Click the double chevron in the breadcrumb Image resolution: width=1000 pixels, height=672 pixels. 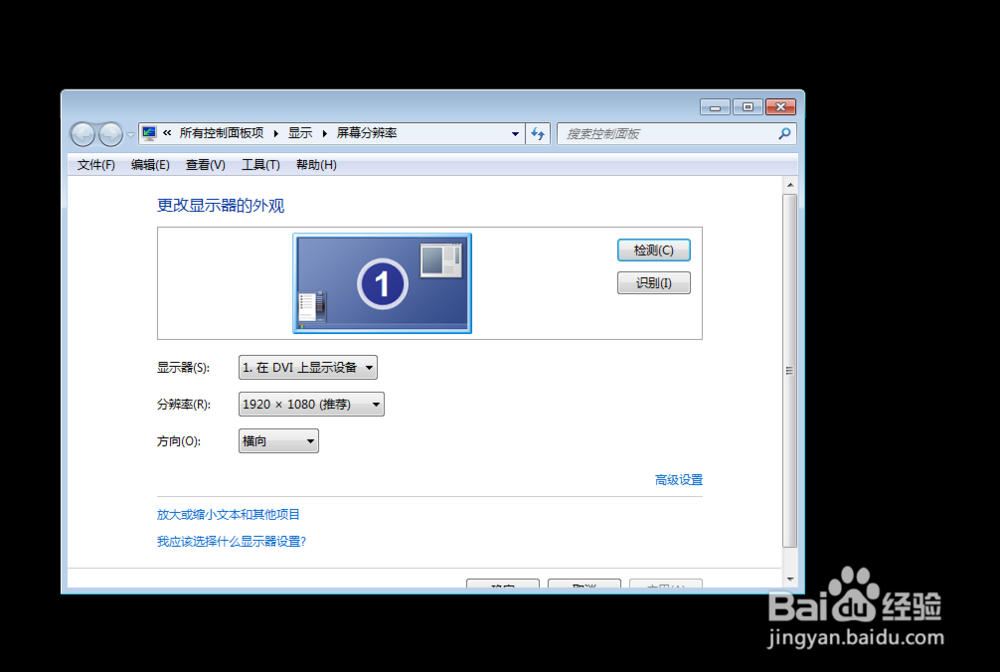(x=167, y=133)
